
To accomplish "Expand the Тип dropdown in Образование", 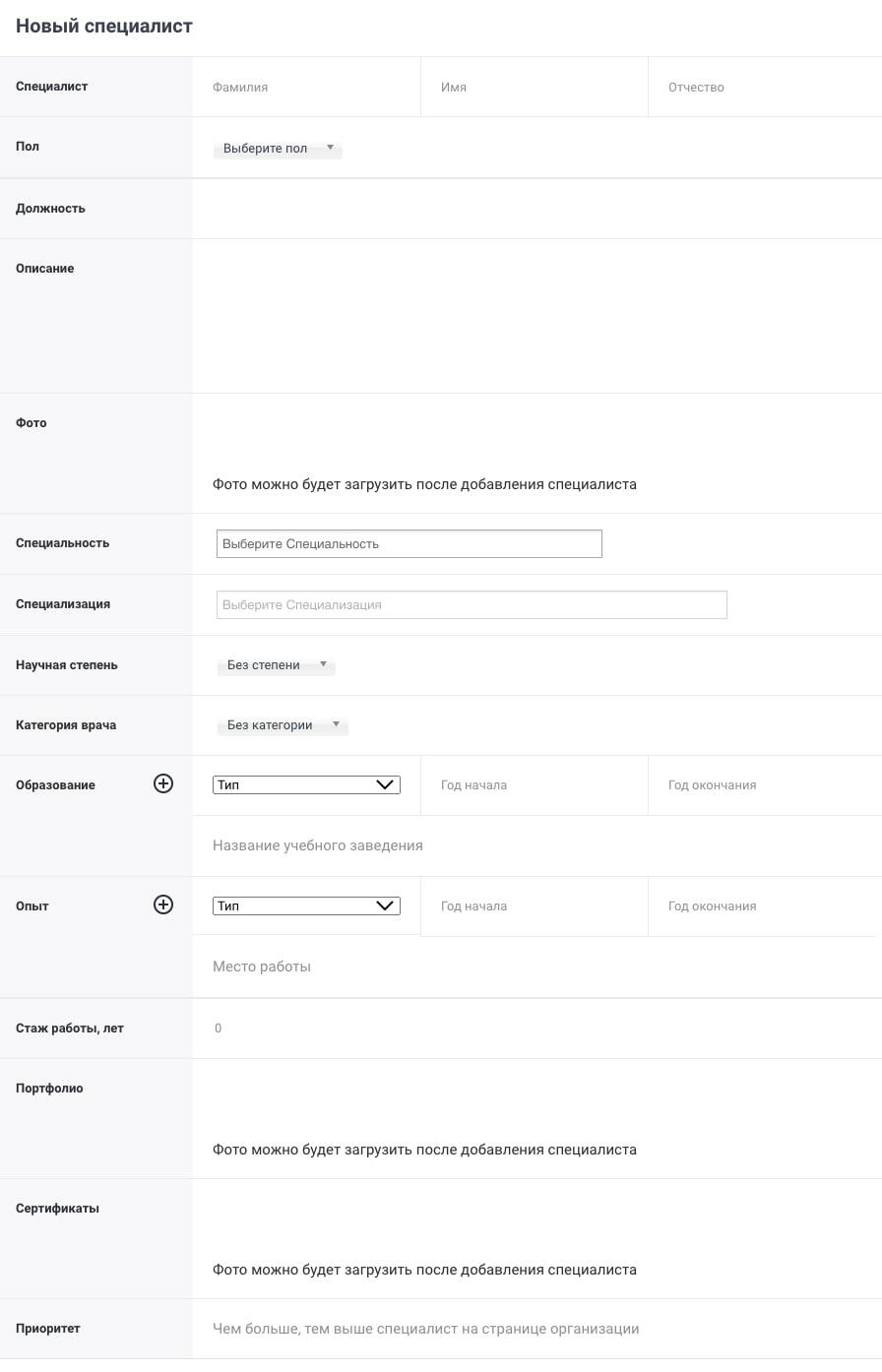I will click(x=306, y=785).
